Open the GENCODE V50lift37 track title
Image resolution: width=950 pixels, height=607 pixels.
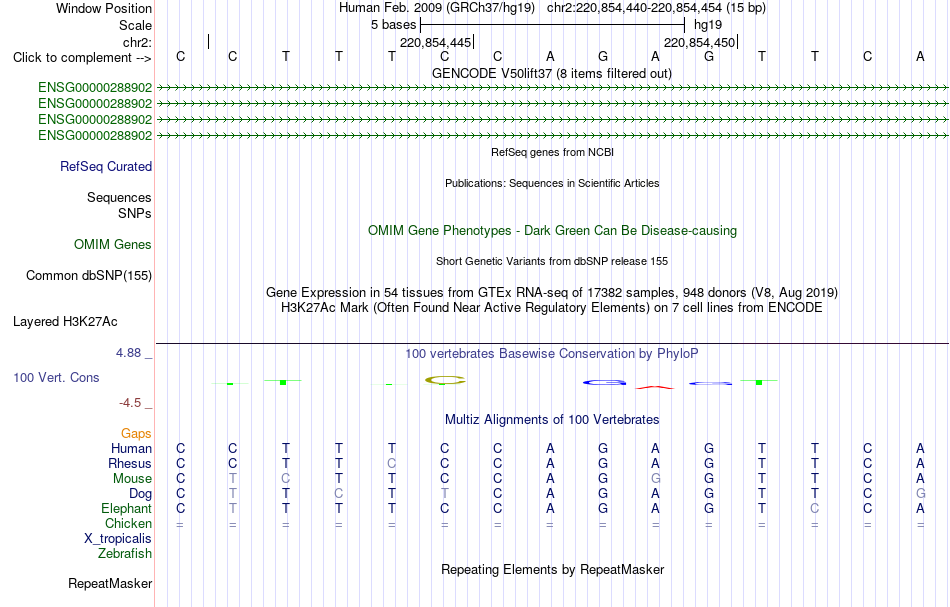click(x=552, y=74)
